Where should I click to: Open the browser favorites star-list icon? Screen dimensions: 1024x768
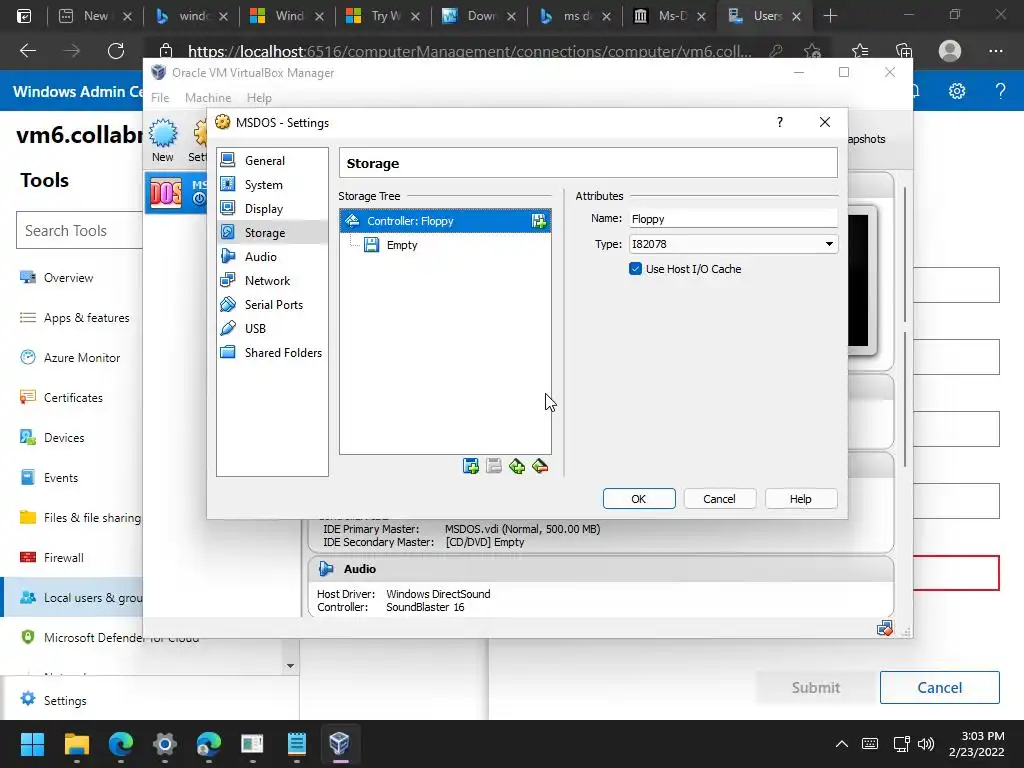pos(860,51)
